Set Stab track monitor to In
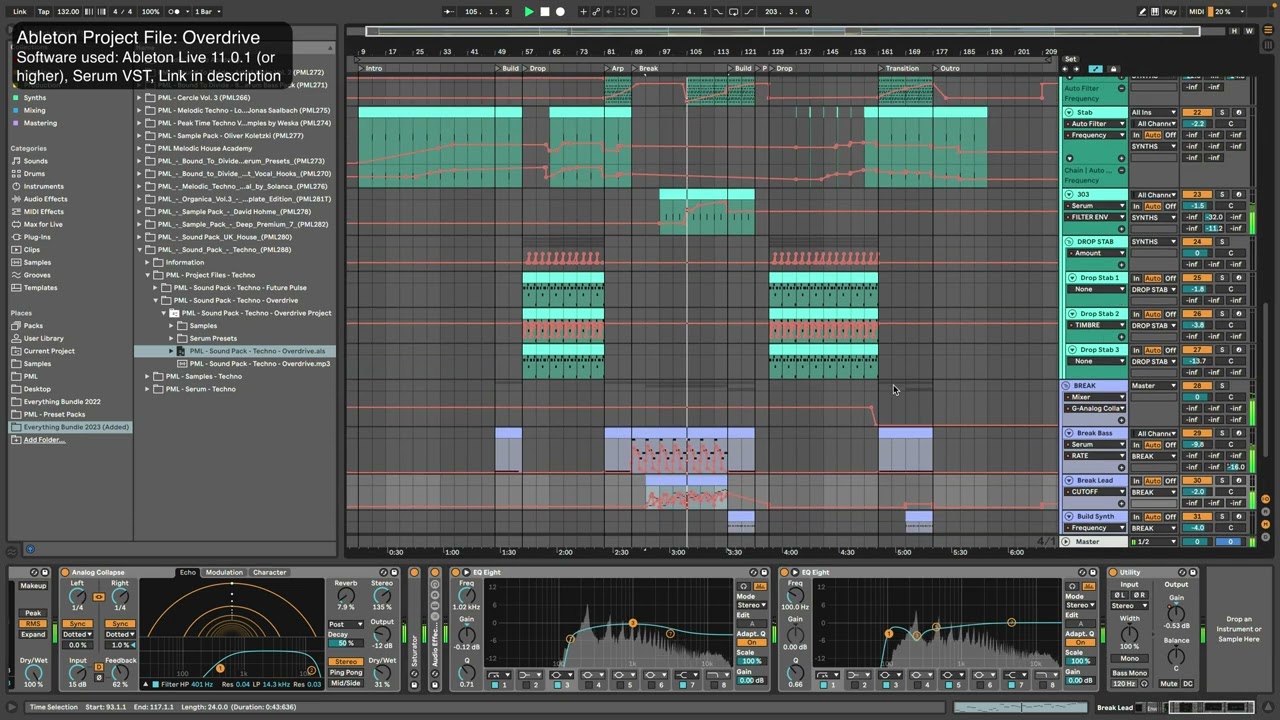1280x720 pixels. 1136,135
